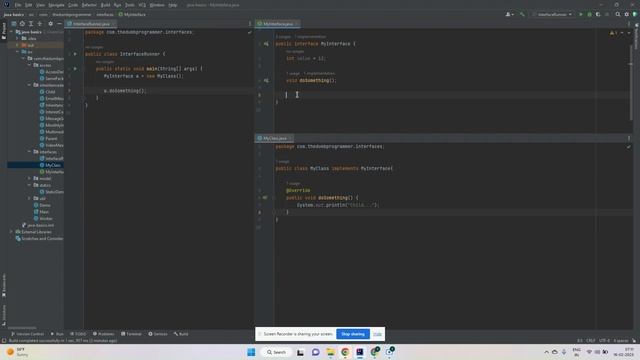Toggle the Services tool window
The height and width of the screenshot is (360, 640).
point(158,334)
